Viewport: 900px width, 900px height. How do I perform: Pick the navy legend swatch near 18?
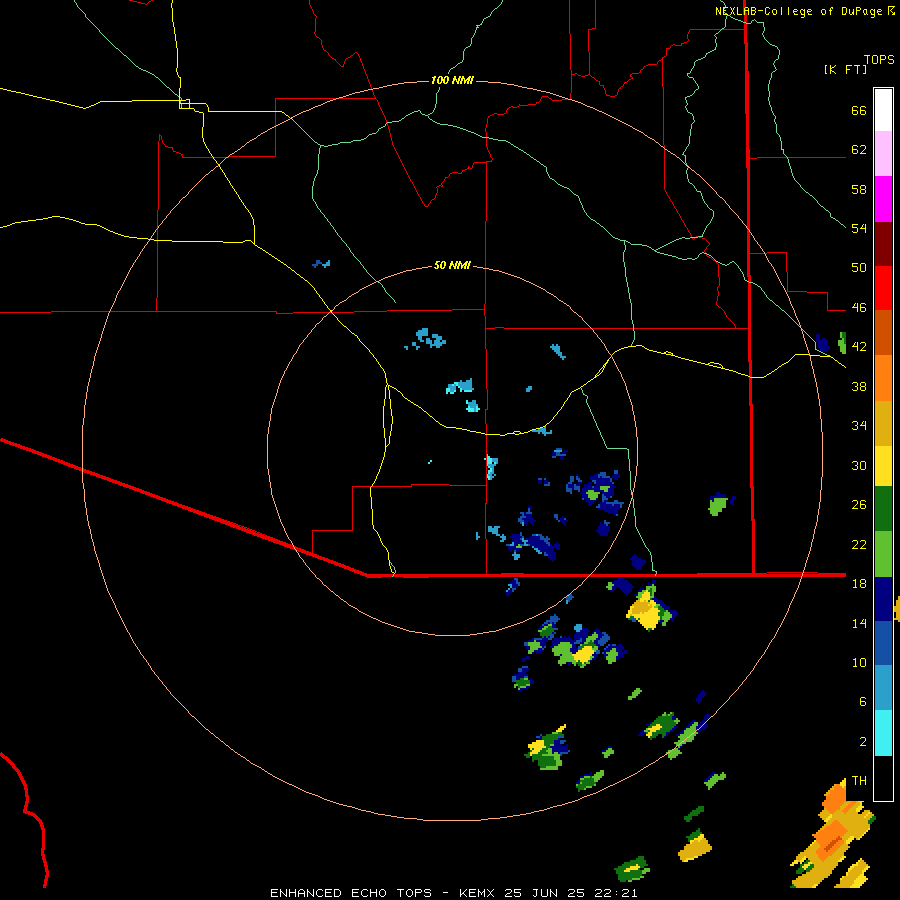click(x=883, y=599)
